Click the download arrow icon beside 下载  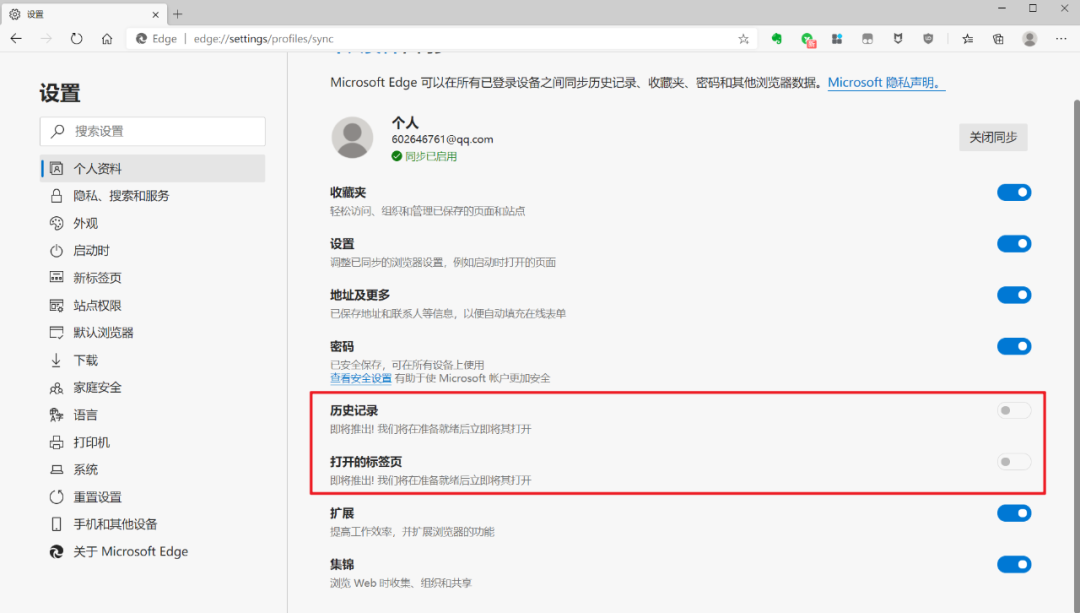click(x=56, y=360)
